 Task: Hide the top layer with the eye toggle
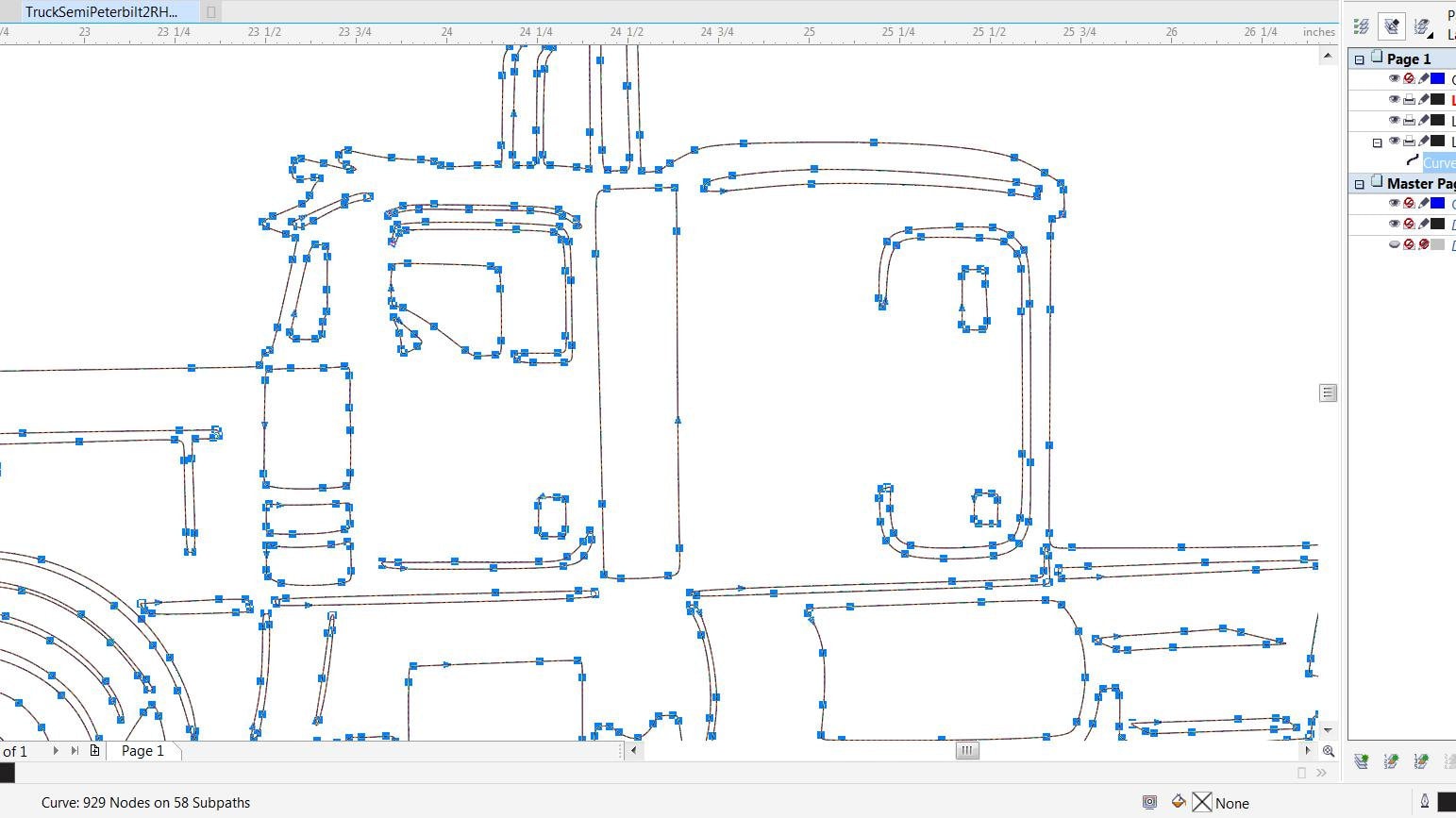point(1394,77)
